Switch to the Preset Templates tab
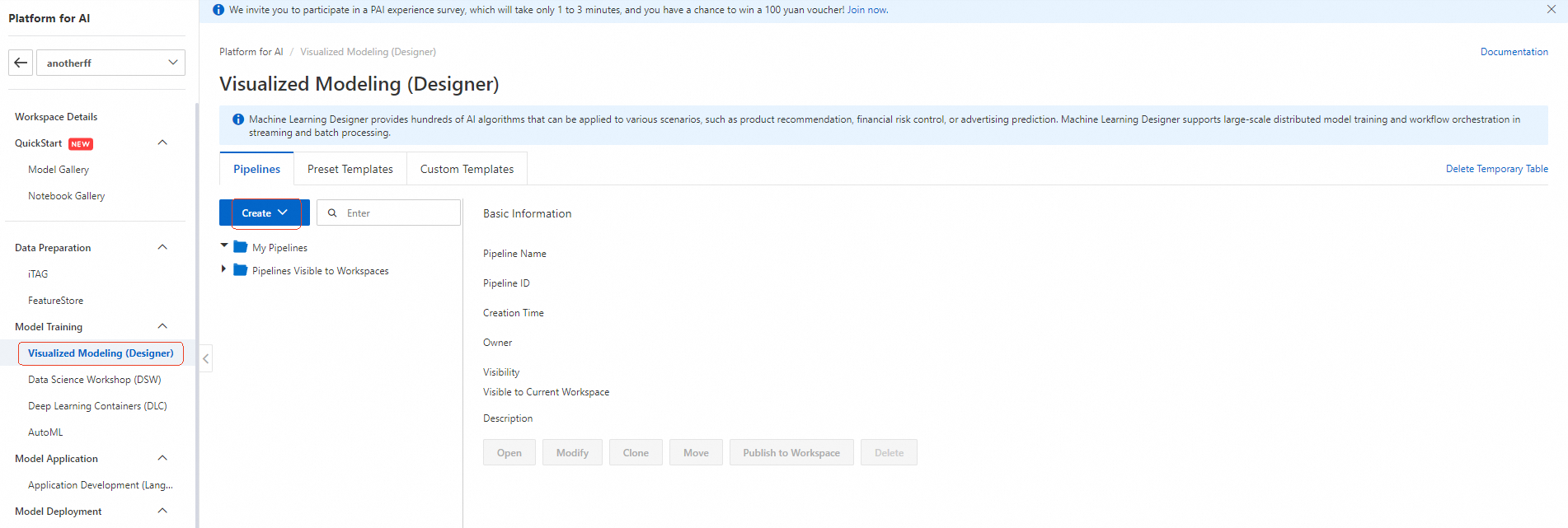 350,169
